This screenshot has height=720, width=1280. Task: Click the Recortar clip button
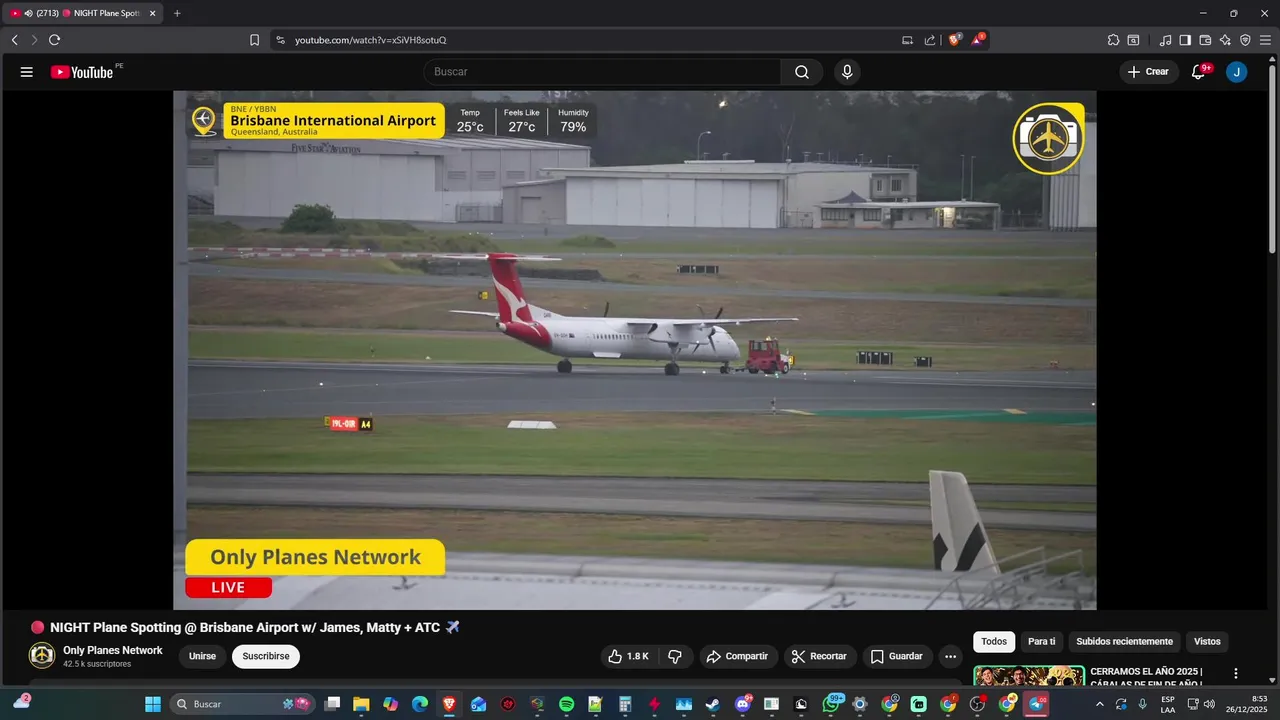point(819,657)
